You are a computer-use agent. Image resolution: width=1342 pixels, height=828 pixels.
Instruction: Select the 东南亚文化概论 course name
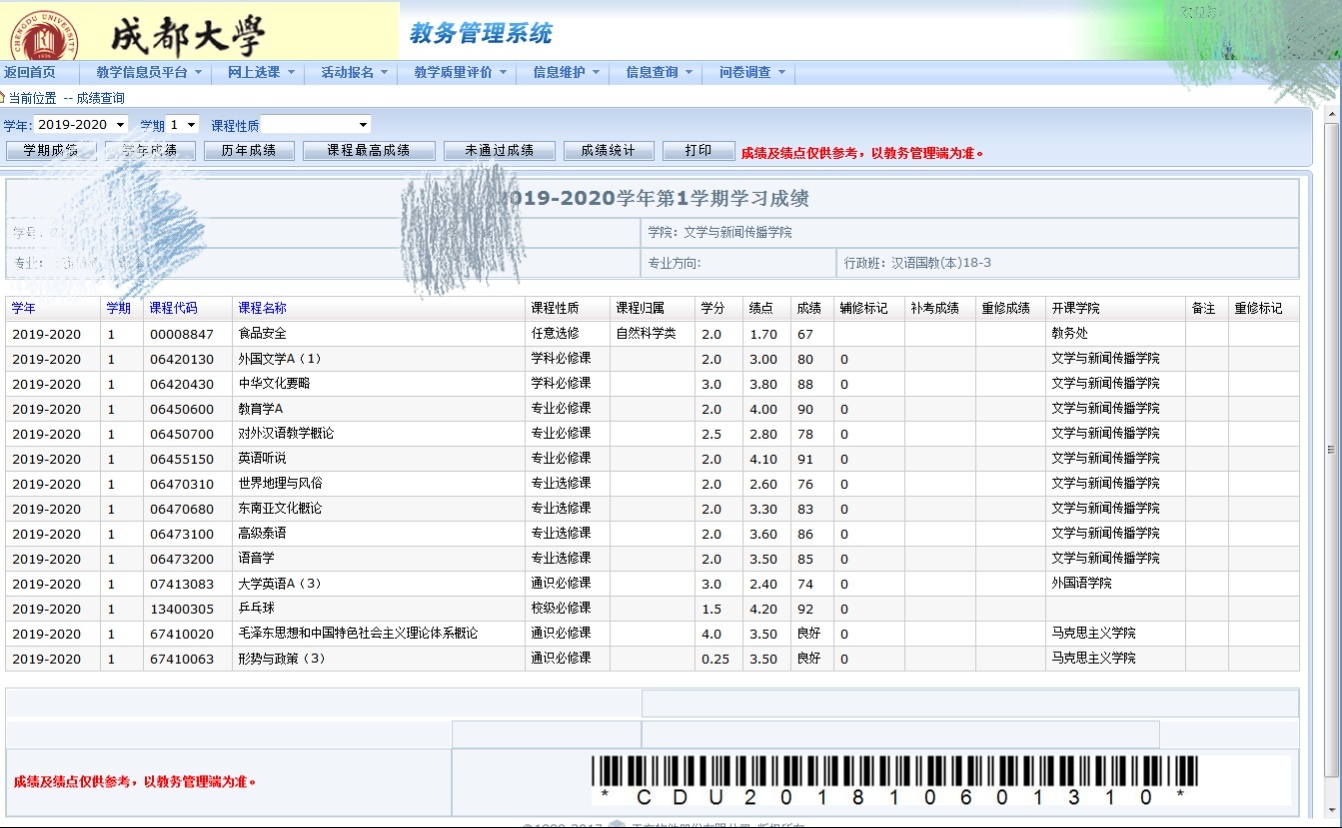point(280,509)
